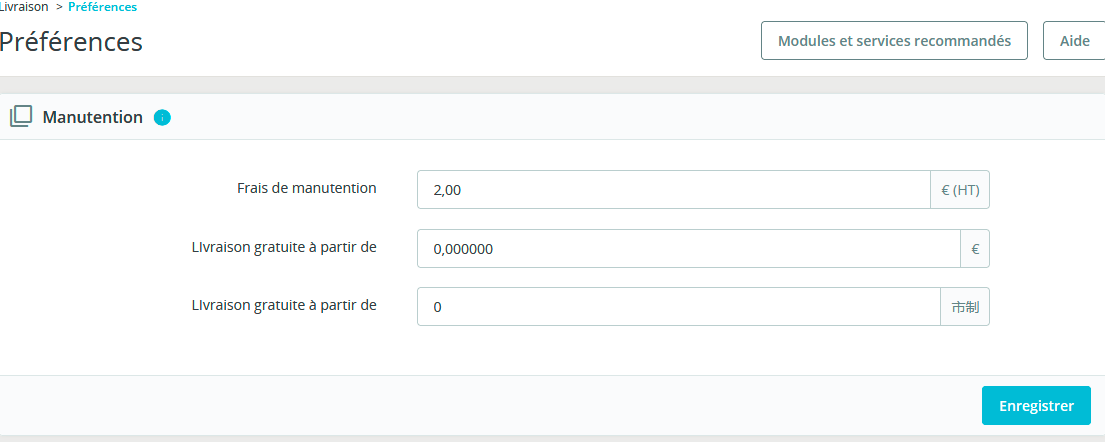The image size is (1105, 442).
Task: Click the Livraison gratuite label beside the 市制 field
Action: tap(284, 305)
